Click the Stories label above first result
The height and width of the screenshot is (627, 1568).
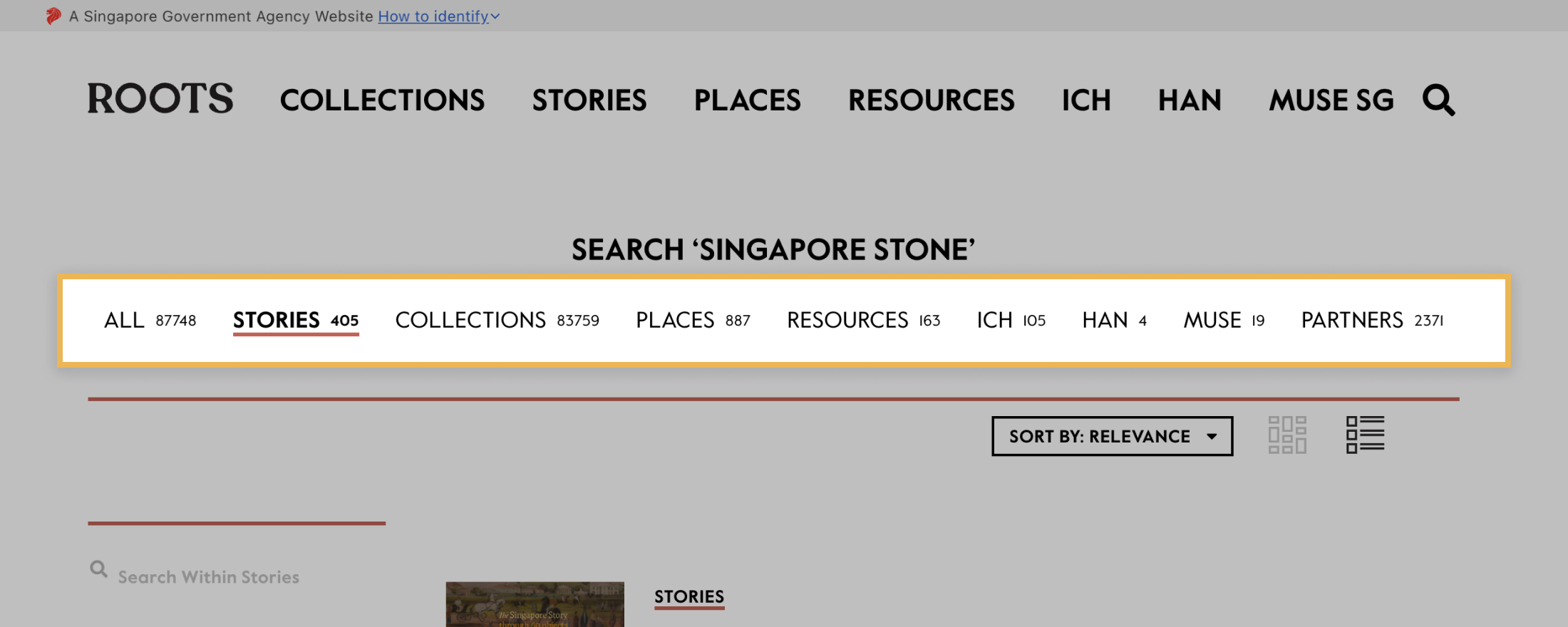[689, 597]
